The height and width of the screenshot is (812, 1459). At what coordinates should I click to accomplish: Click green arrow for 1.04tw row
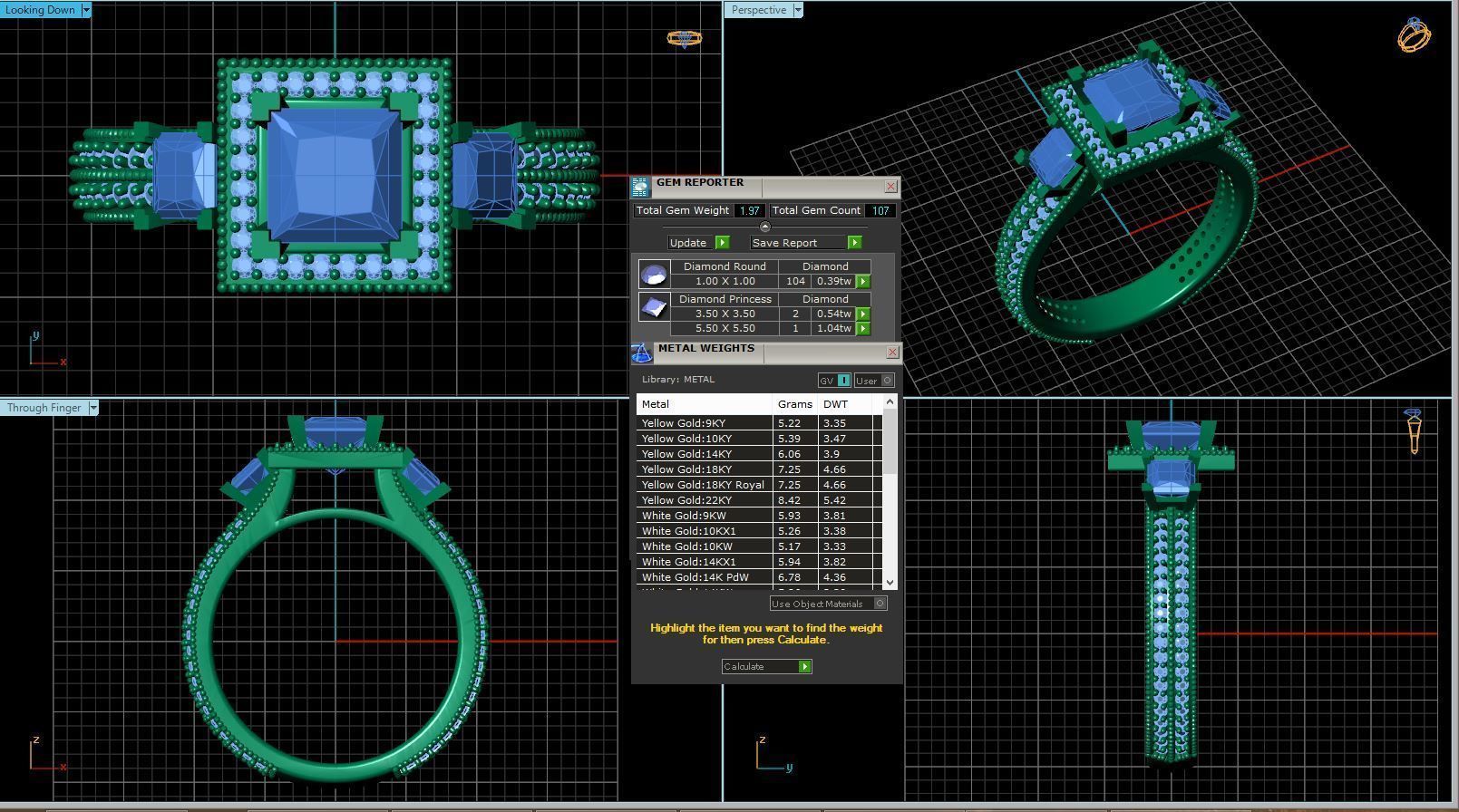(x=863, y=329)
